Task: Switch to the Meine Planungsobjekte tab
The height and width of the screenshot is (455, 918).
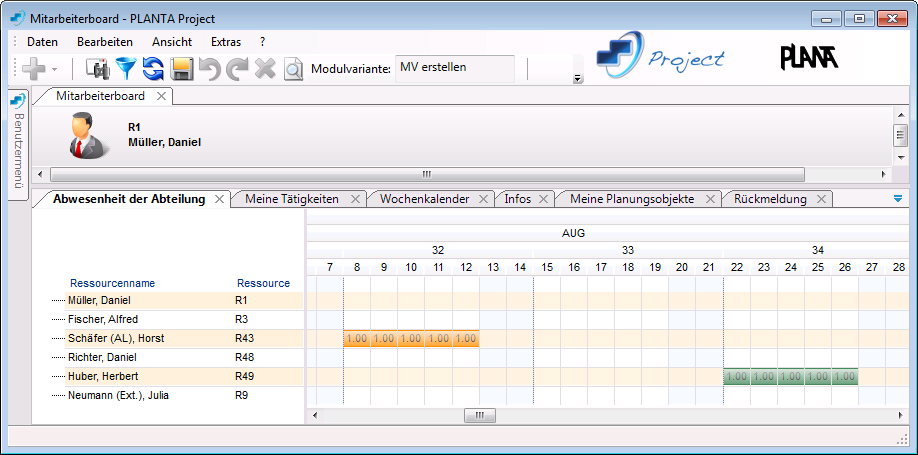Action: coord(632,199)
